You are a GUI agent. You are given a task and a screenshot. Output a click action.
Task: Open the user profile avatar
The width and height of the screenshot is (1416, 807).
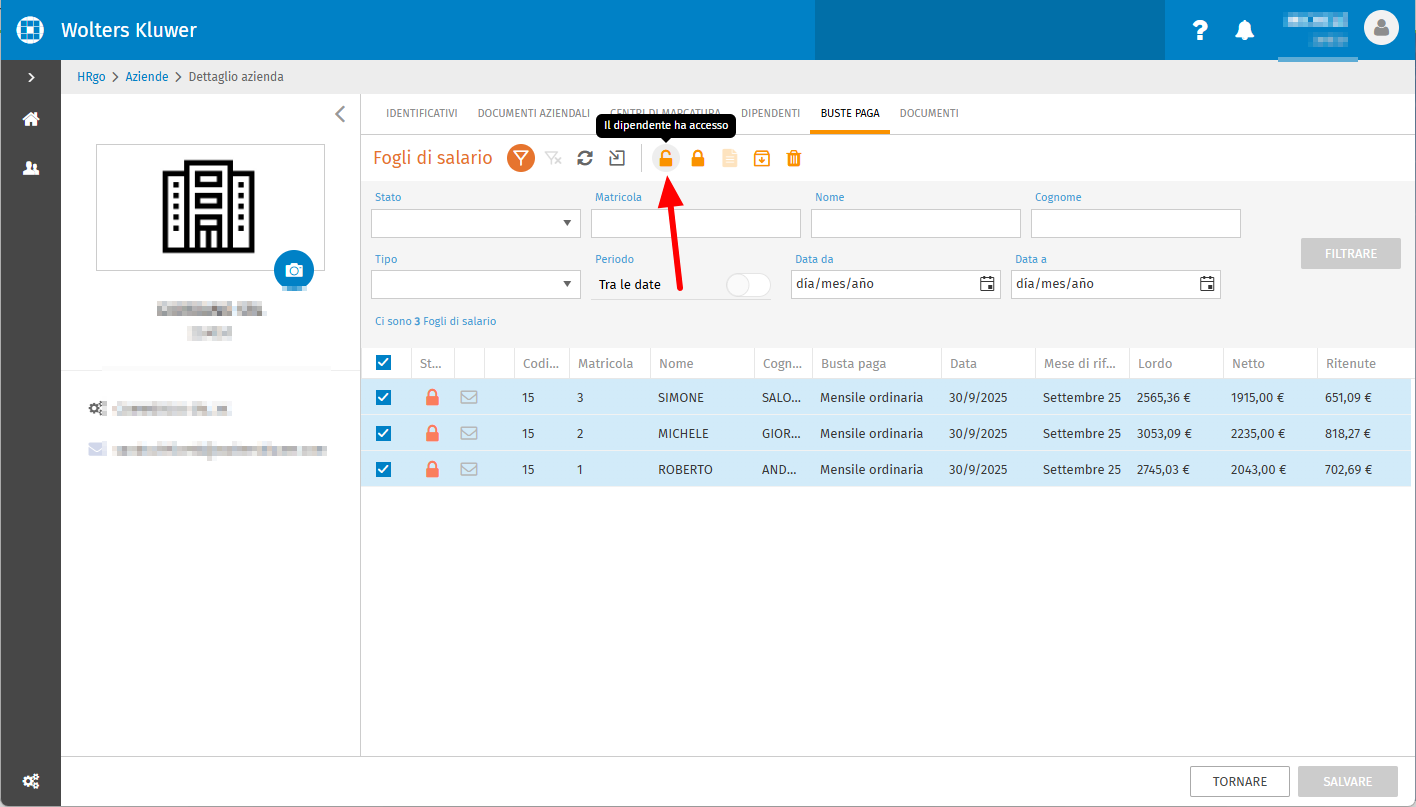click(1381, 29)
